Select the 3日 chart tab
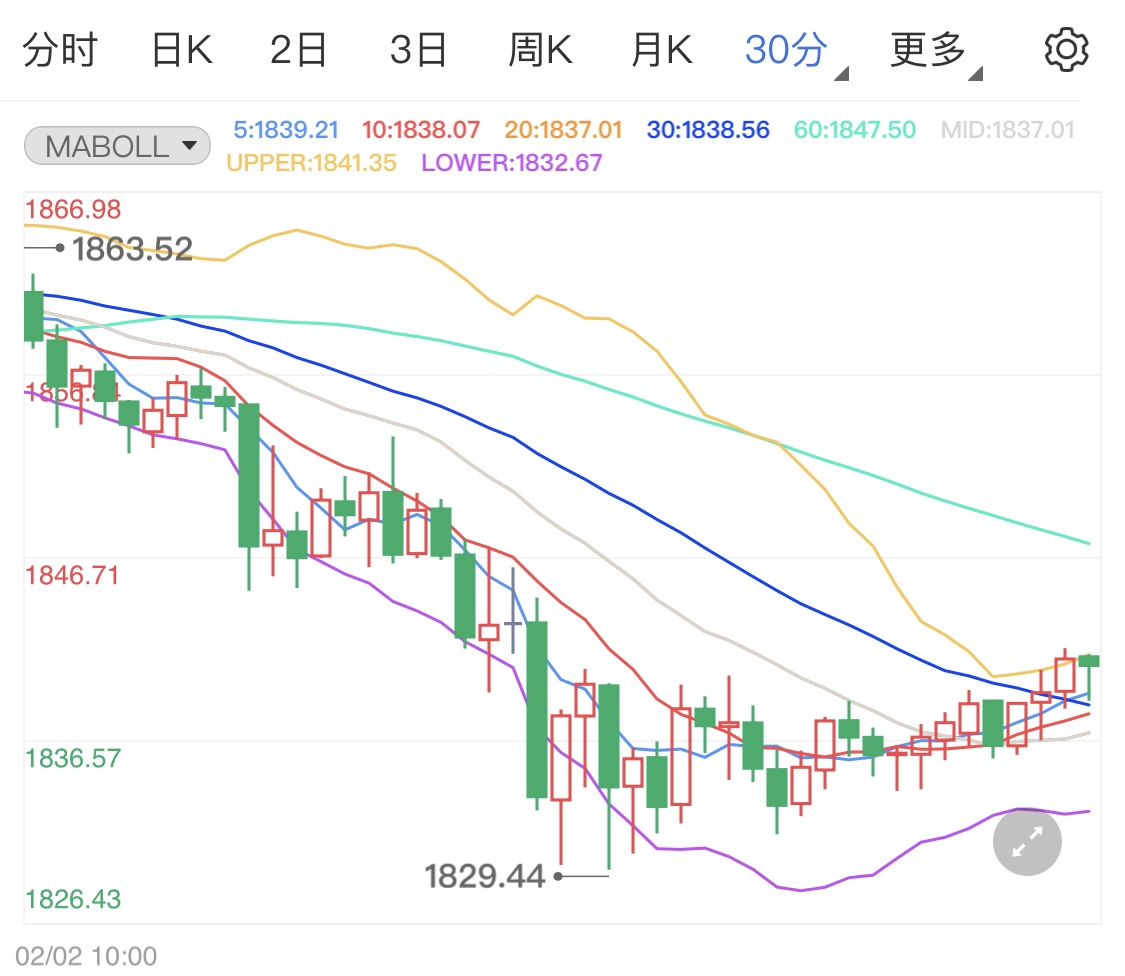1125x976 pixels. point(418,50)
